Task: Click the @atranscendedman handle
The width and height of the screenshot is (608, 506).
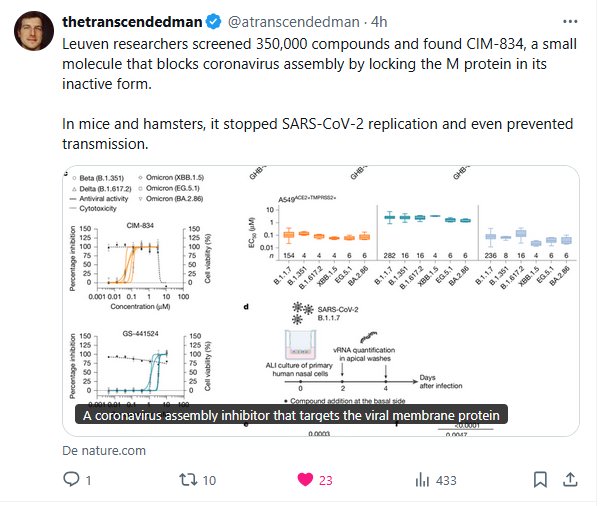Action: coord(294,20)
